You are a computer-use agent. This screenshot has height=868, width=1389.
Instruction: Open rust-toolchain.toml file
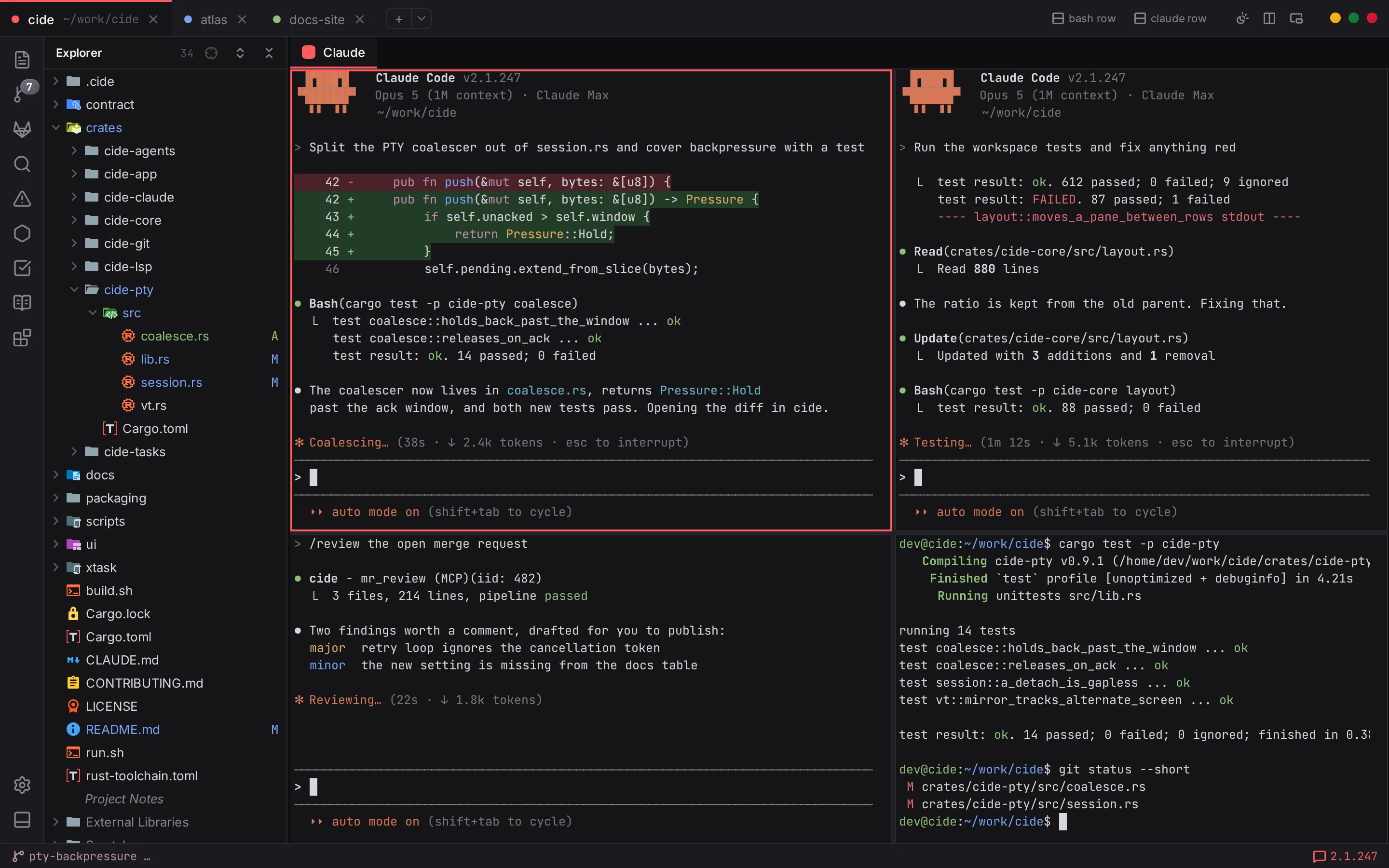click(x=141, y=776)
